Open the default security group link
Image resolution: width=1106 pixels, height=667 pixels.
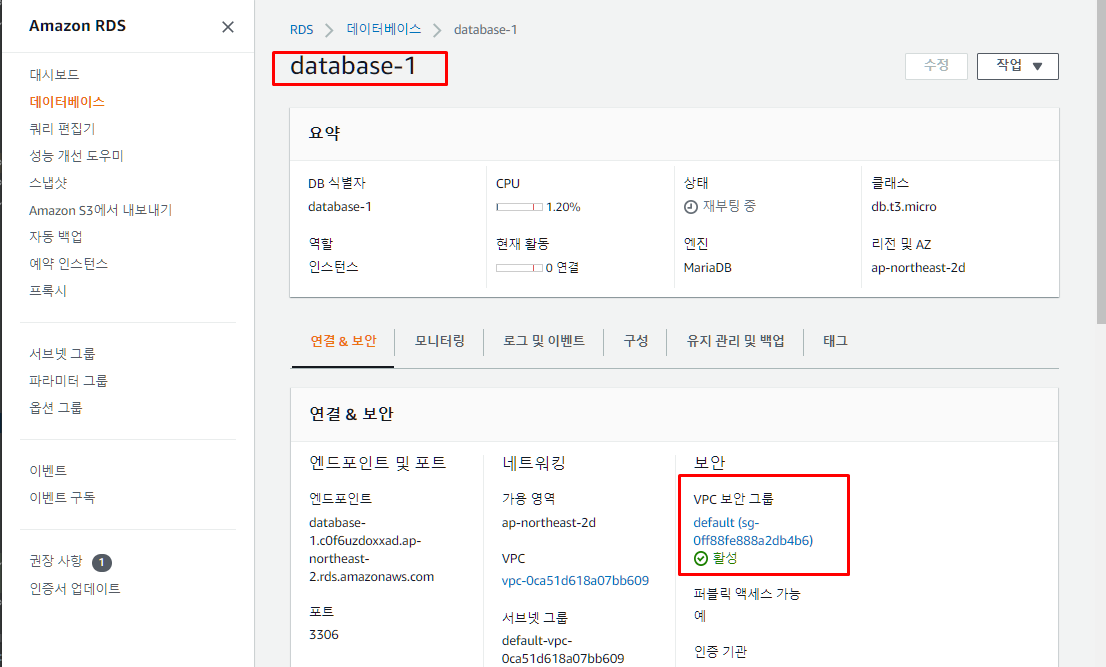click(753, 532)
